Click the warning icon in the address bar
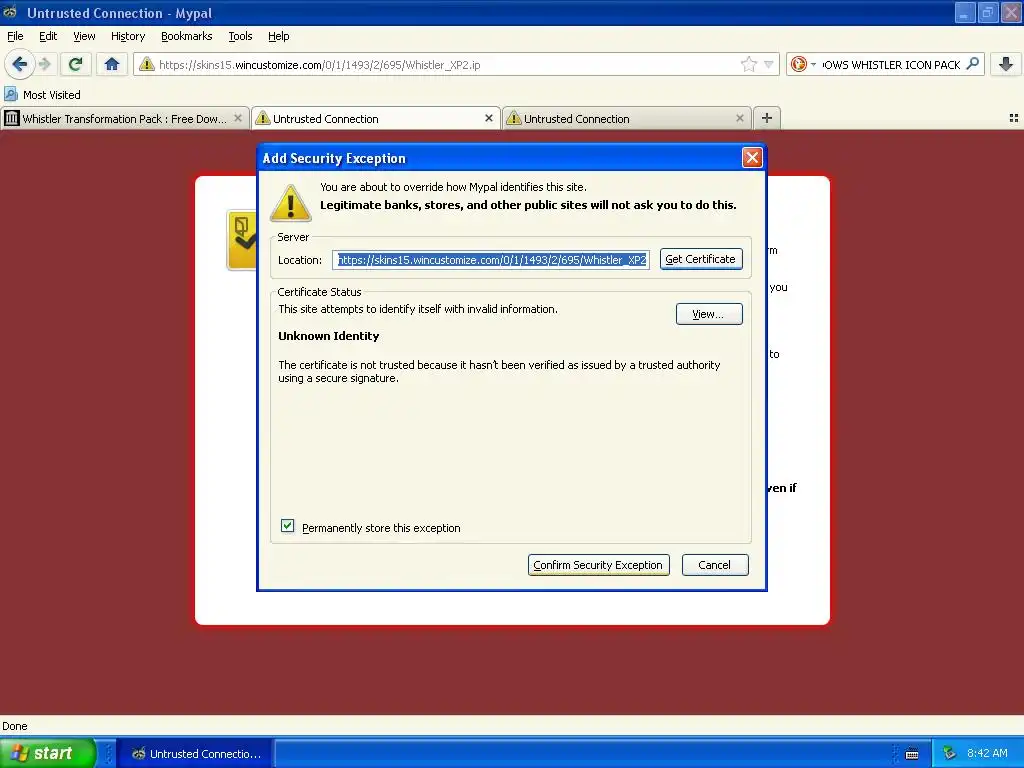 [147, 64]
